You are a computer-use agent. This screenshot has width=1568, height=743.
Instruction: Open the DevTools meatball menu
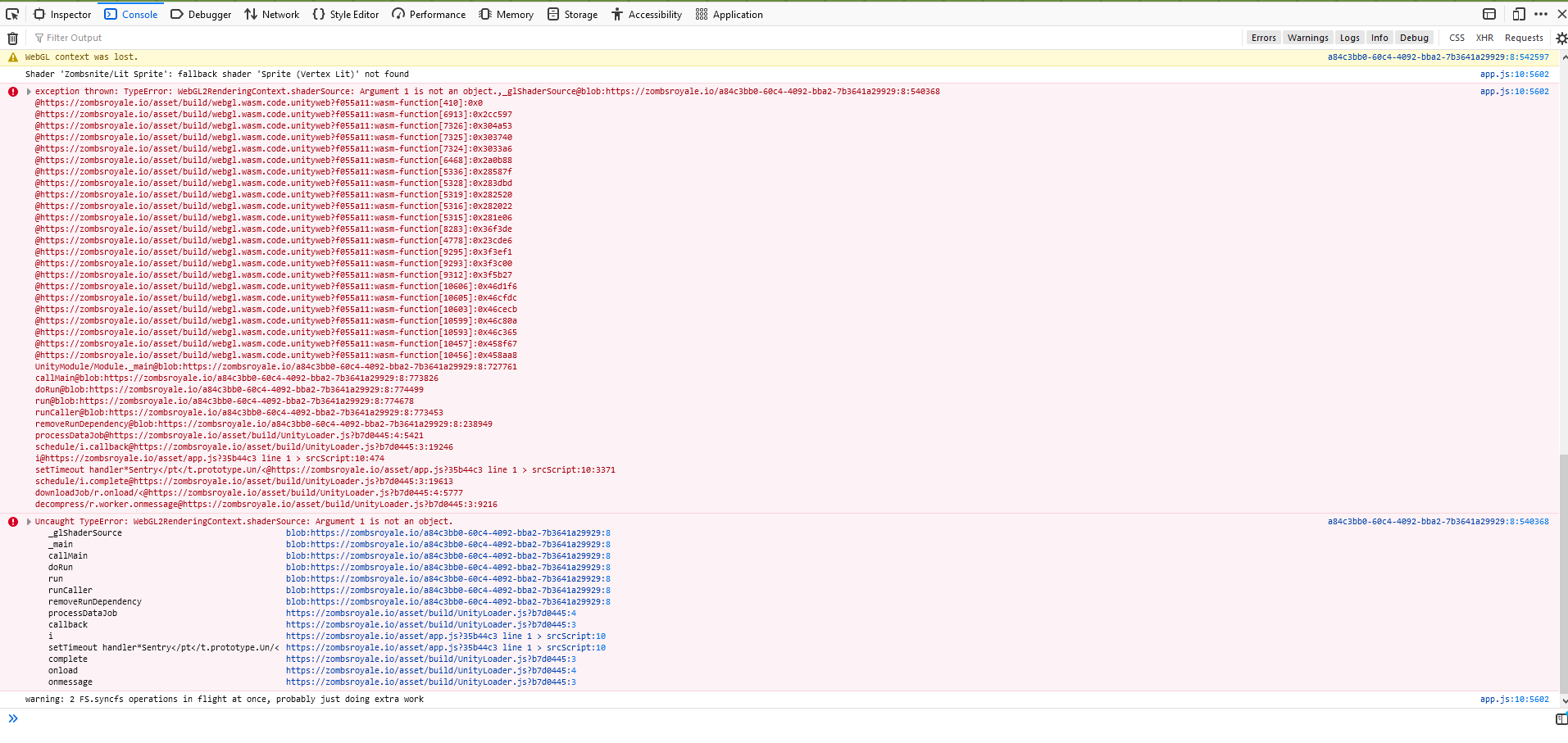pyautogui.click(x=1540, y=14)
